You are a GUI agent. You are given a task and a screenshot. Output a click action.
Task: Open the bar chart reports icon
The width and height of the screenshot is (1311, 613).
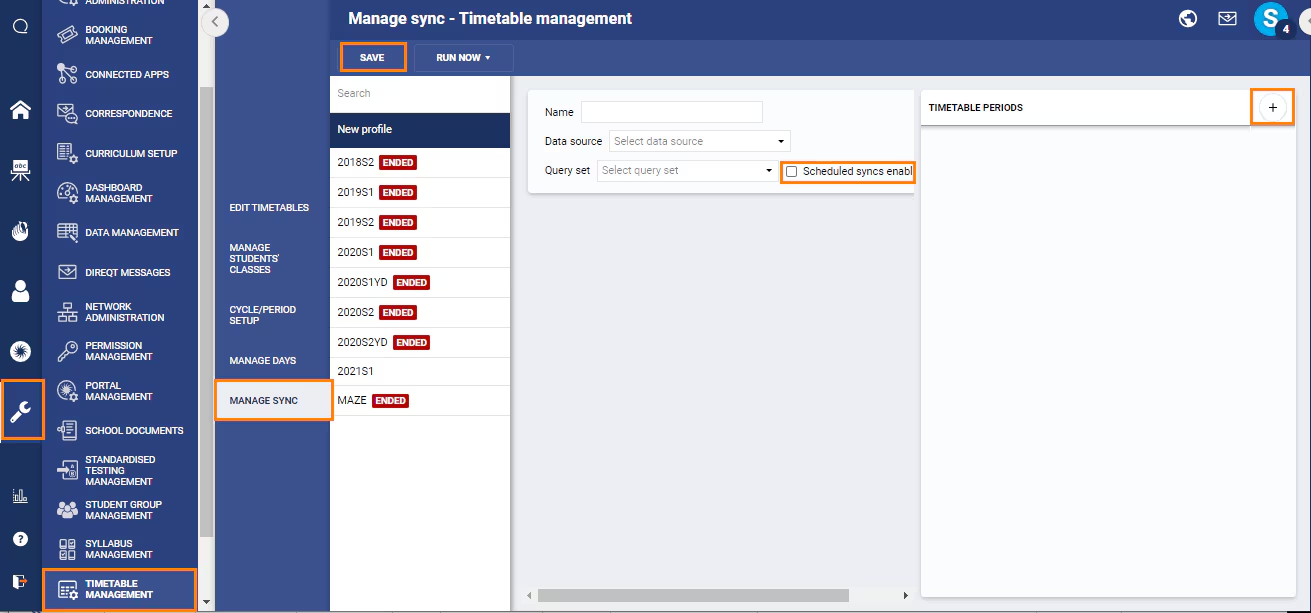click(20, 495)
